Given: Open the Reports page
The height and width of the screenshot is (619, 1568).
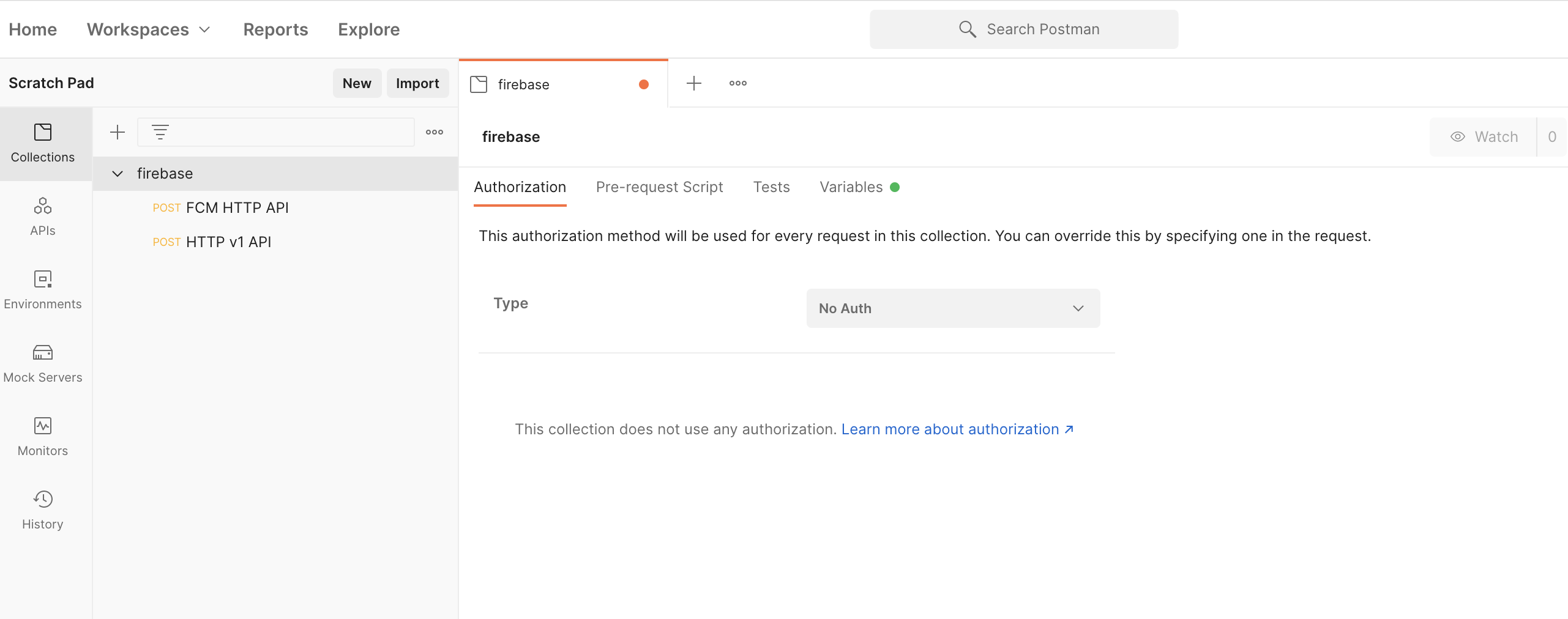Looking at the screenshot, I should point(275,29).
